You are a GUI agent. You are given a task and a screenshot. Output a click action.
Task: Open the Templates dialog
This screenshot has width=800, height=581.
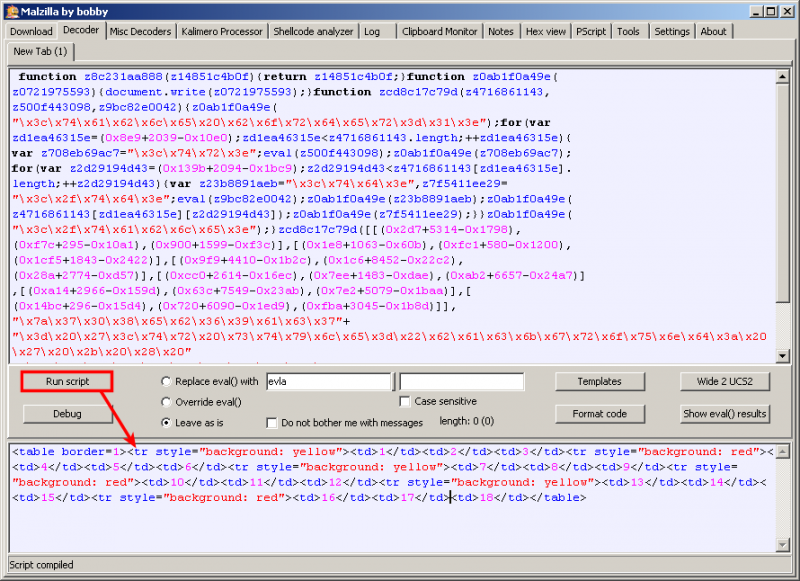click(x=600, y=381)
